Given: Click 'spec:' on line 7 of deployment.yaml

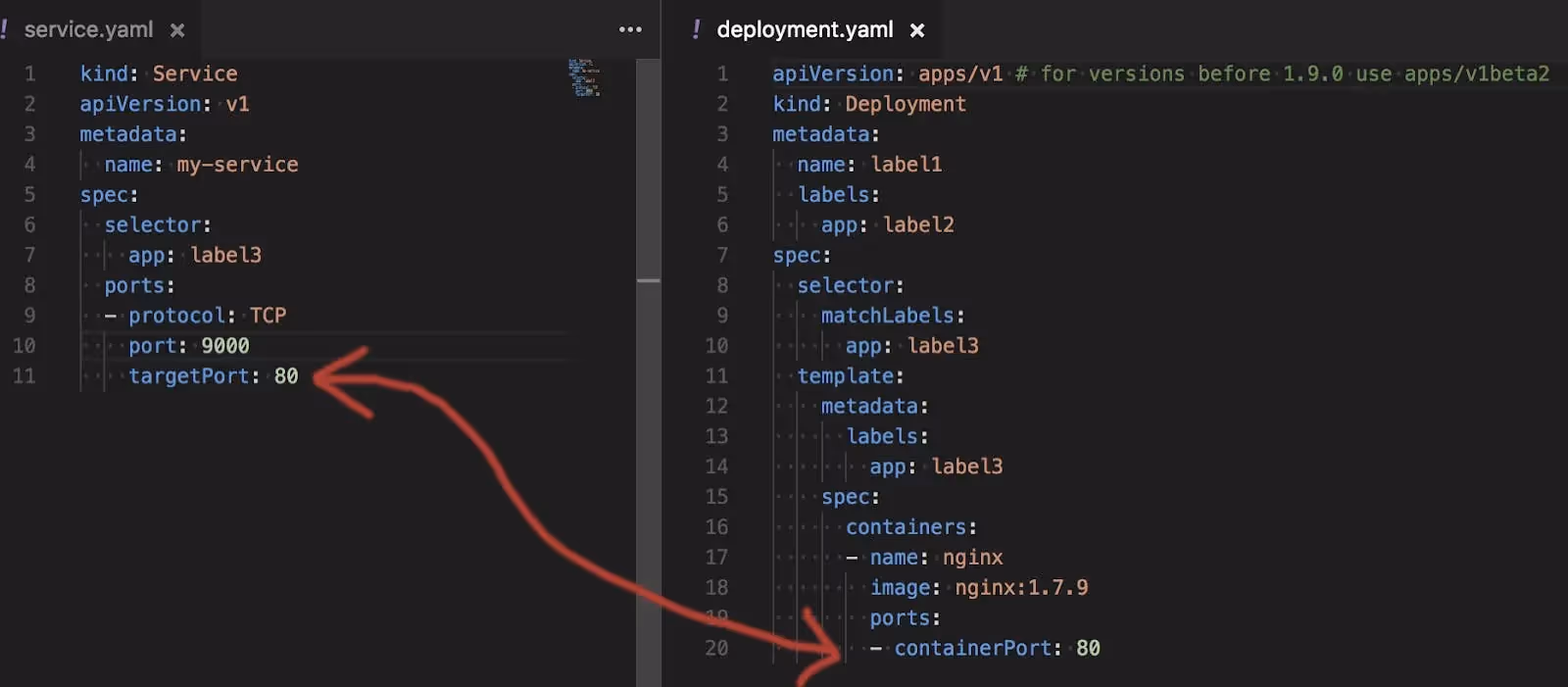Looking at the screenshot, I should coord(802,255).
